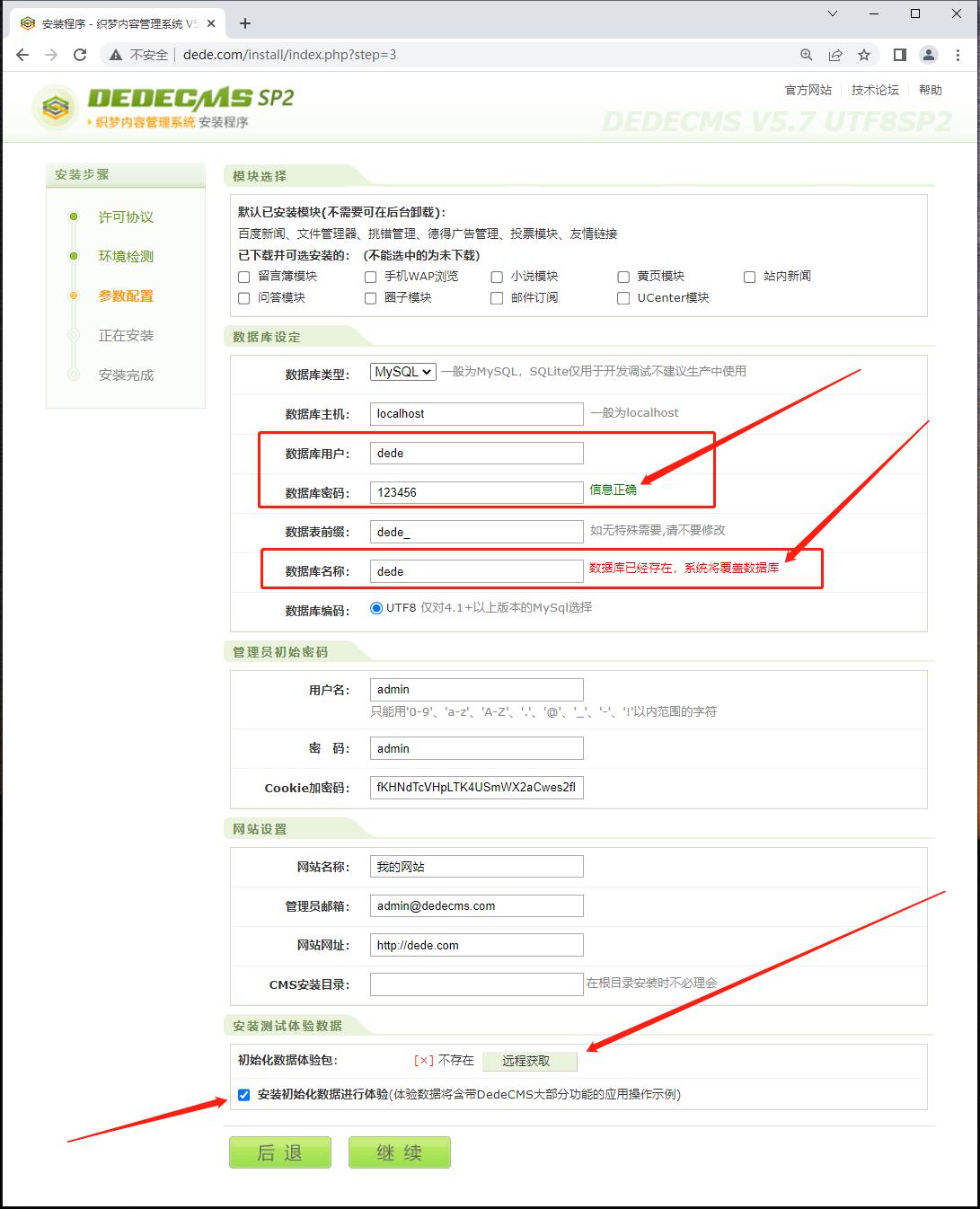Click the 一般为localhost hint text
Viewport: 980px width, 1209px height.
(x=635, y=413)
